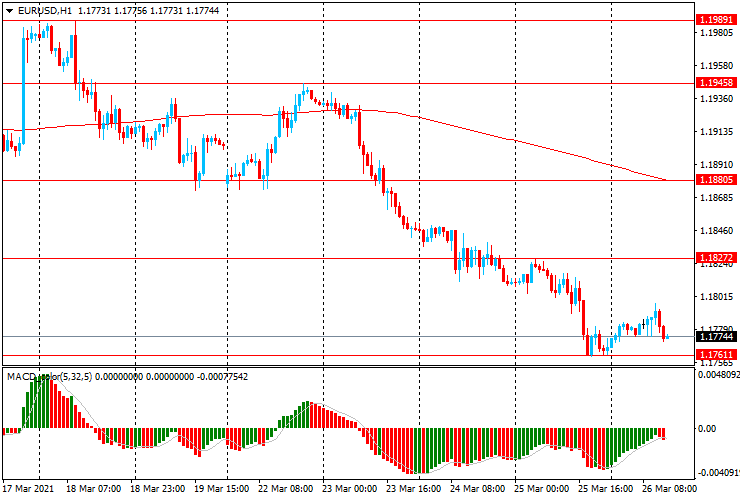Image resolution: width=740 pixels, height=500 pixels.
Task: Click the 1.18460 value on price scale
Action: (x=716, y=231)
